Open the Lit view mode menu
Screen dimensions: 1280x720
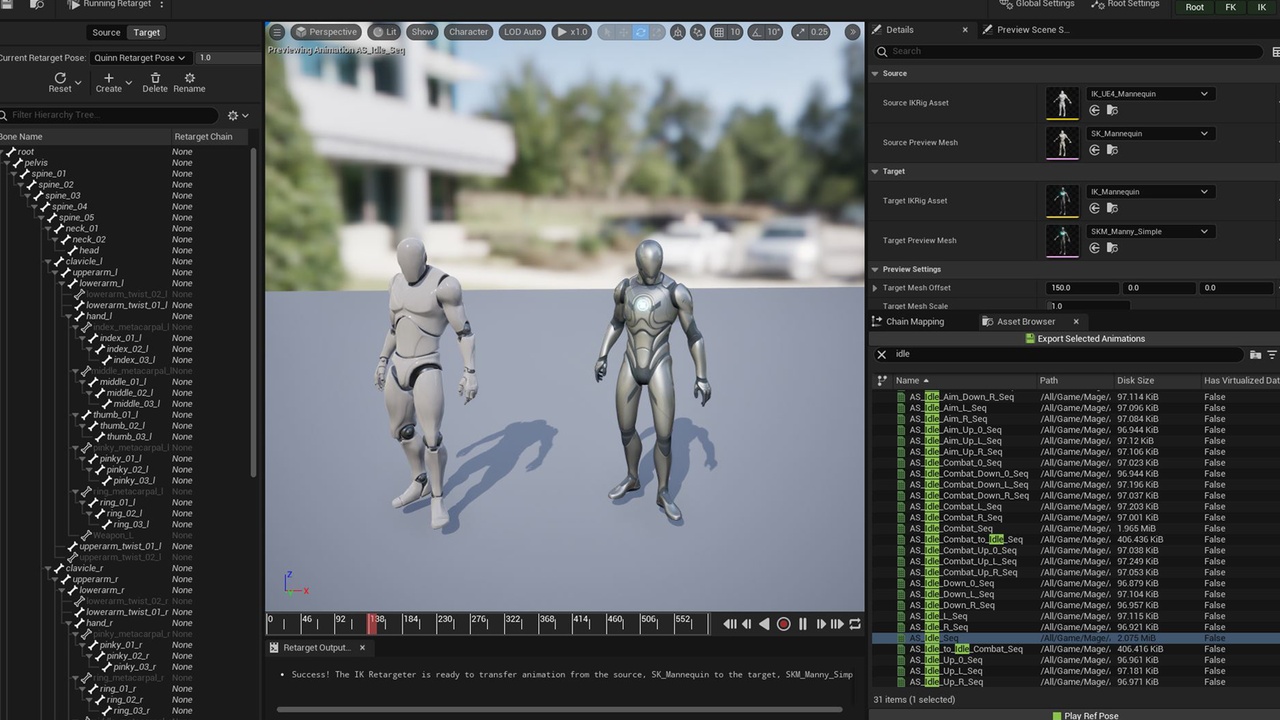(x=383, y=32)
